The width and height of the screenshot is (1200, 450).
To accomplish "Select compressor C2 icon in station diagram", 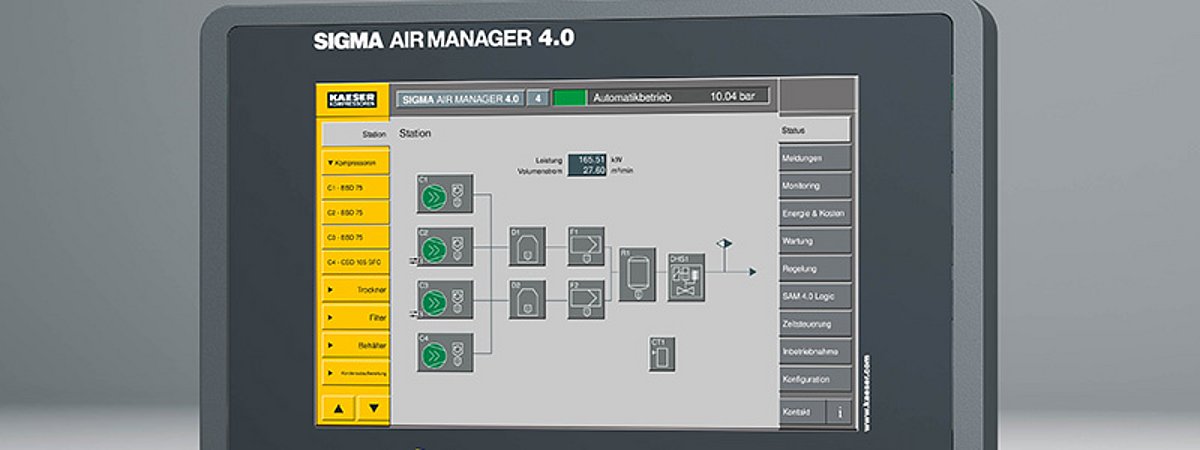I will 445,247.
